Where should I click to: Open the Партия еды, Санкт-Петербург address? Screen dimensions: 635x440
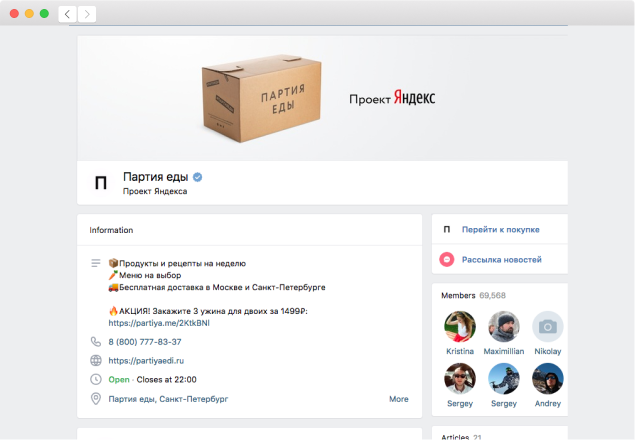point(168,398)
